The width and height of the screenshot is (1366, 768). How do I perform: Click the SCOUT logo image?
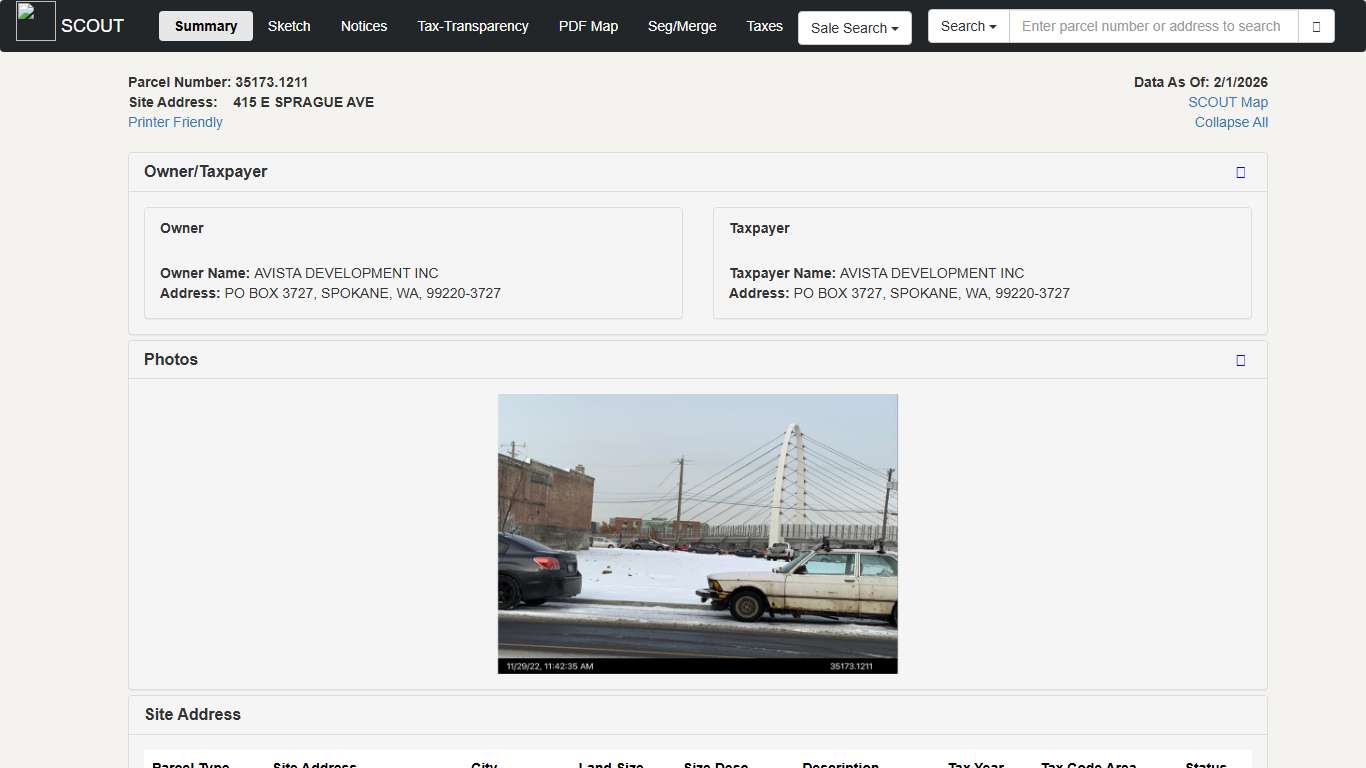(35, 21)
